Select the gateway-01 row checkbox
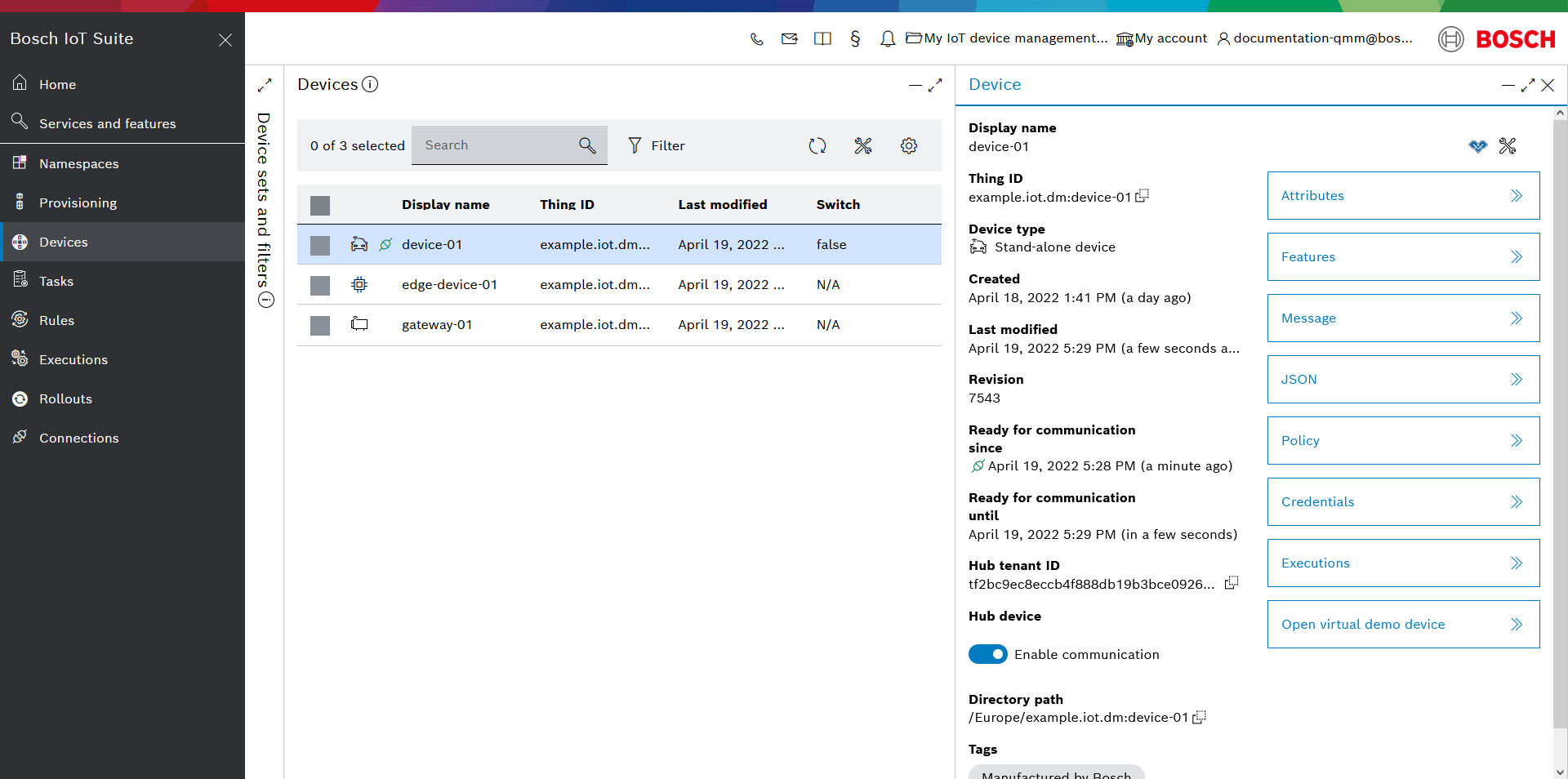1568x779 pixels. (x=320, y=325)
